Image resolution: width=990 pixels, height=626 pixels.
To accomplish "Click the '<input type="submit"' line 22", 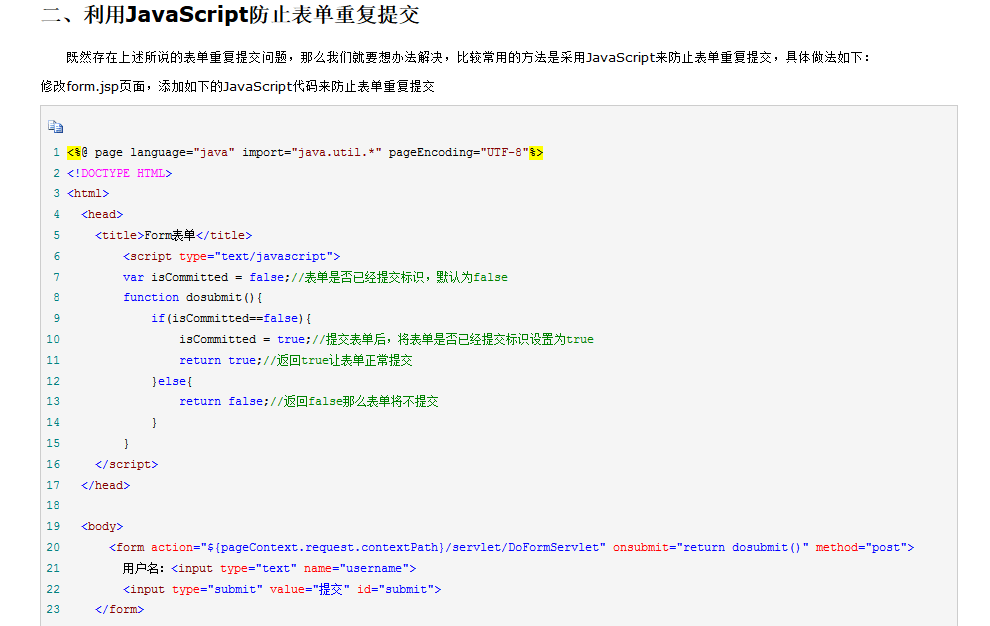I will (x=282, y=589).
